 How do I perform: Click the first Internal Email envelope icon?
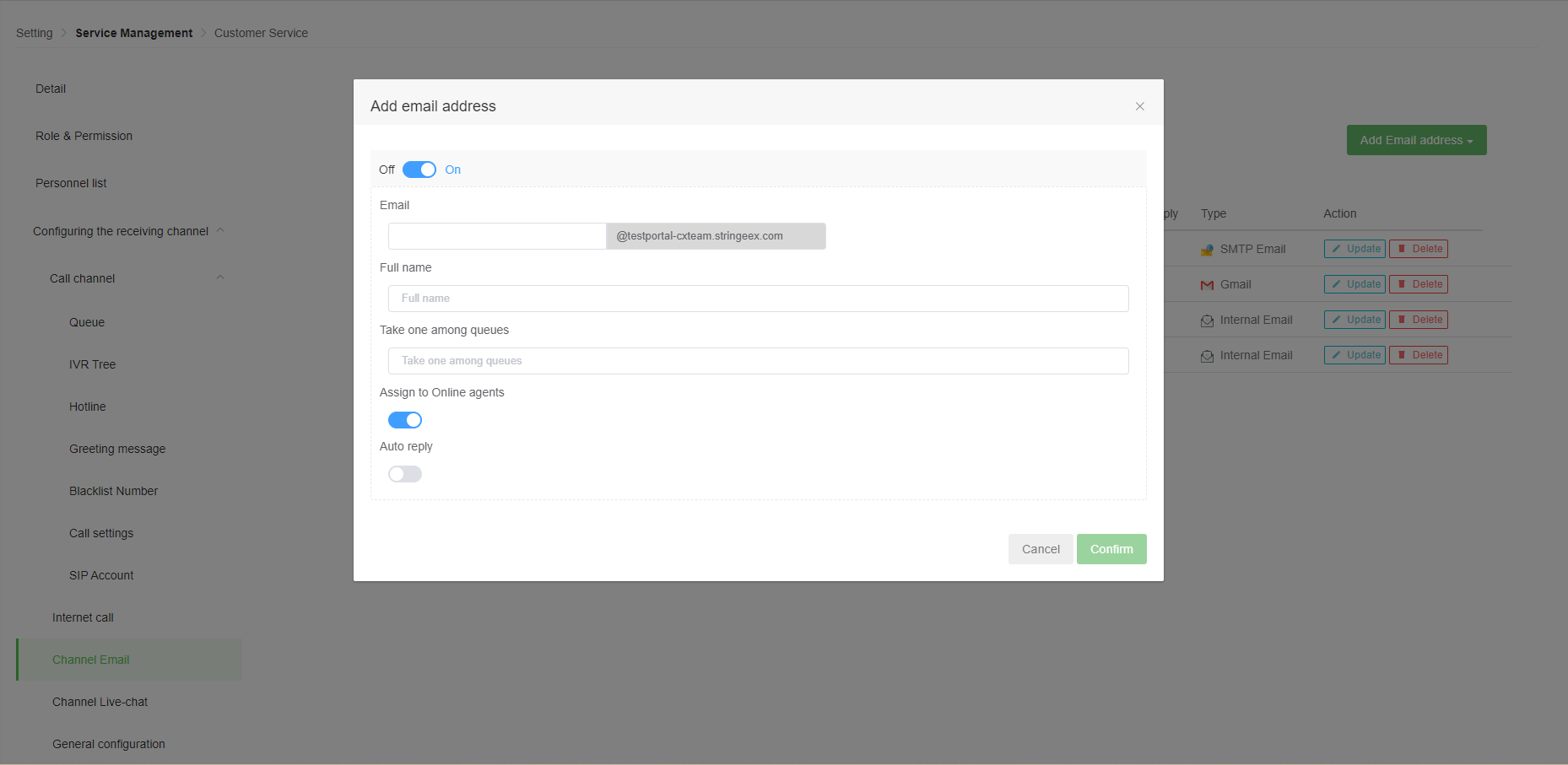click(x=1207, y=321)
